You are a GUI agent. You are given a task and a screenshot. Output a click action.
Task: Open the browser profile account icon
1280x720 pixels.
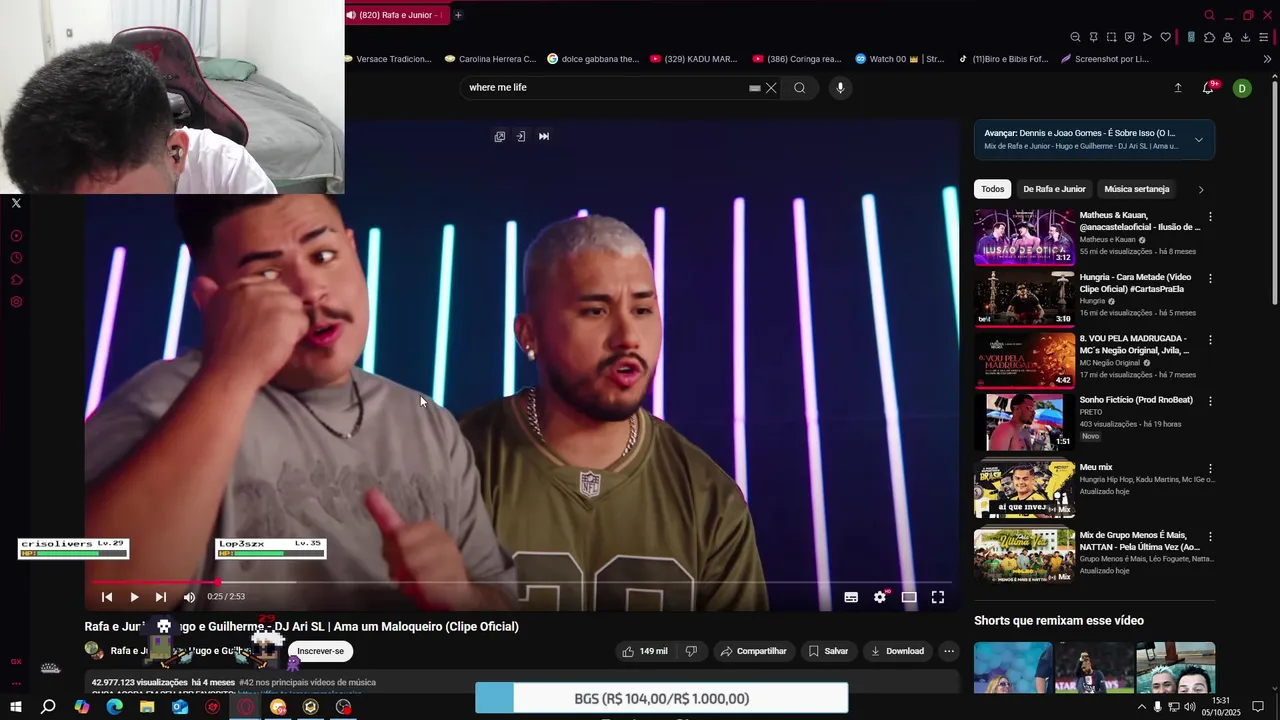pyautogui.click(x=1227, y=37)
